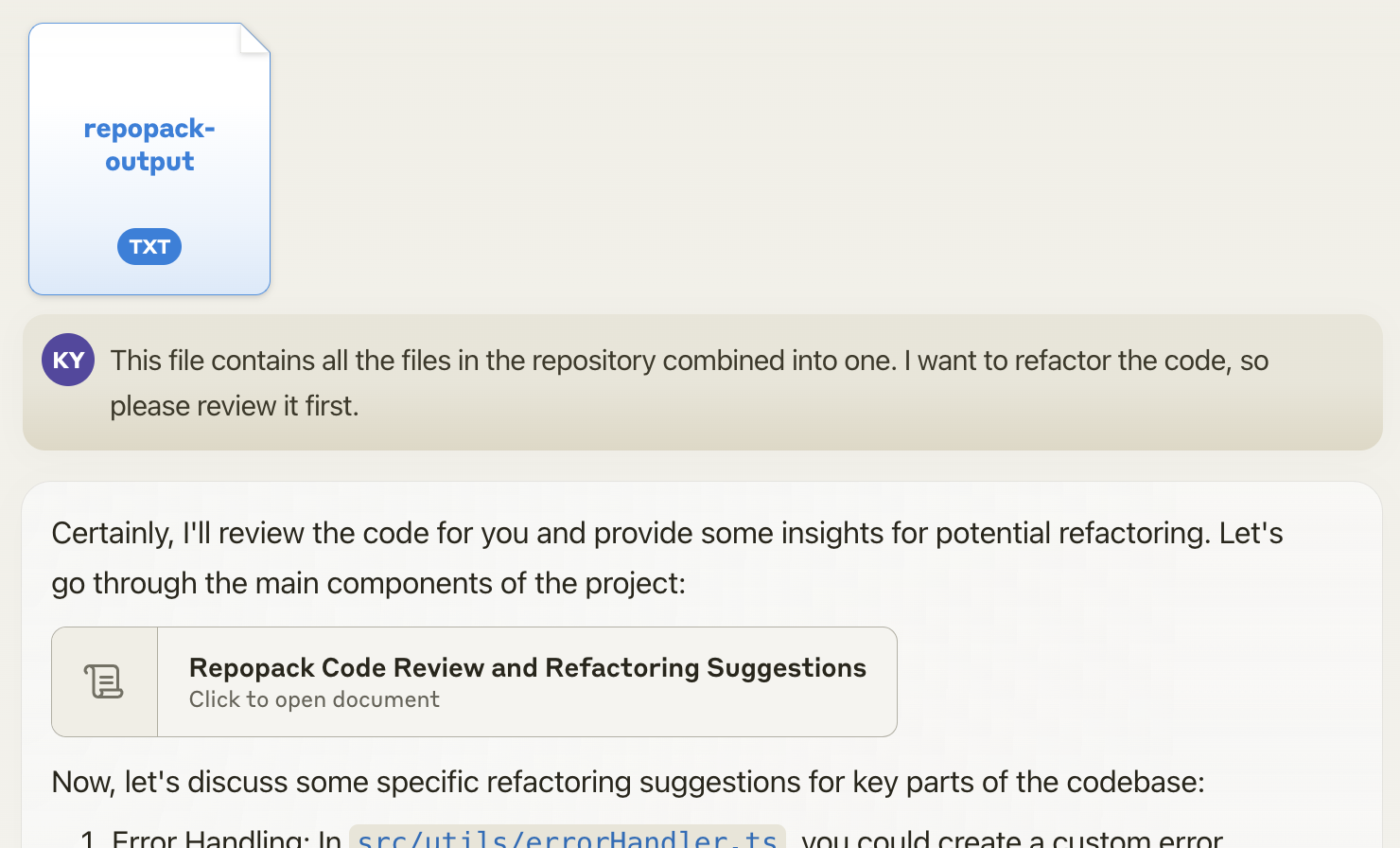Viewport: 1400px width, 848px height.
Task: Click the "Click to open document" link
Action: tap(314, 699)
